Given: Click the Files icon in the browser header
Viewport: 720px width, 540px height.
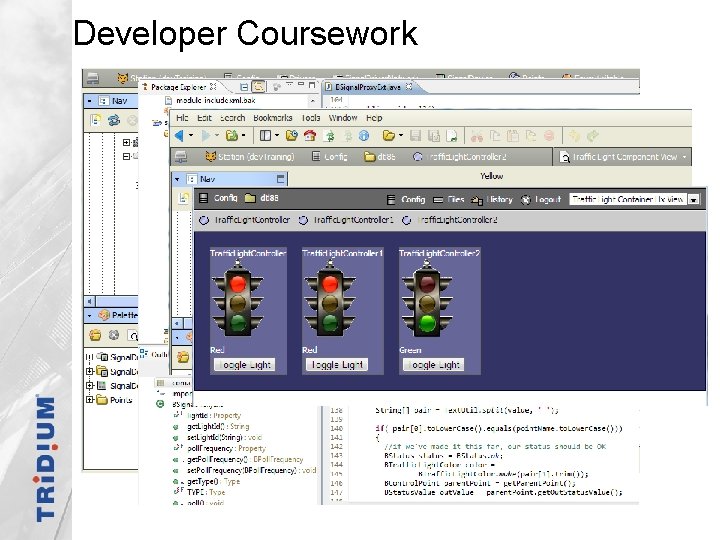Looking at the screenshot, I should tap(438, 200).
